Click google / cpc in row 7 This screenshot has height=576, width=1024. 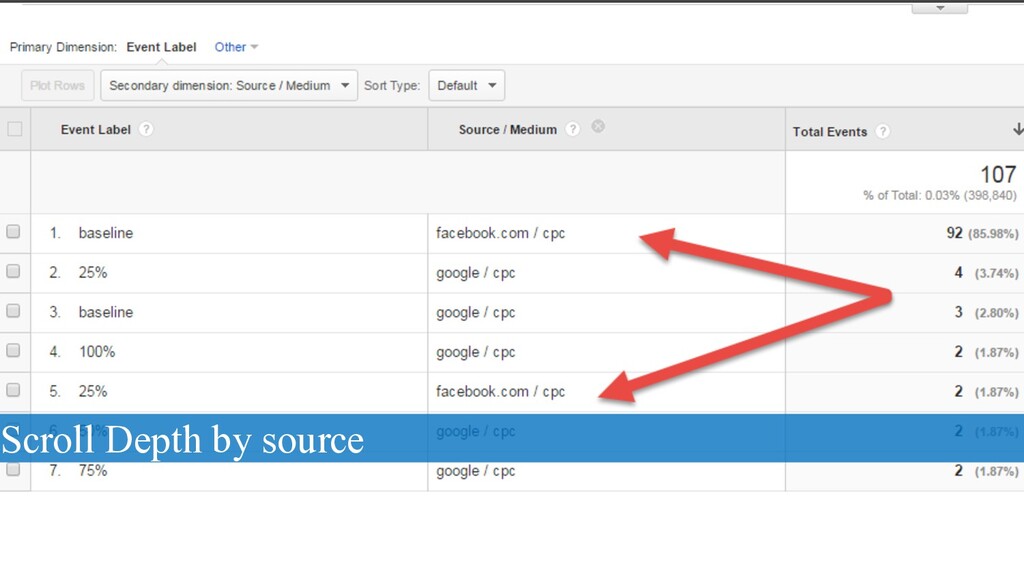[475, 471]
